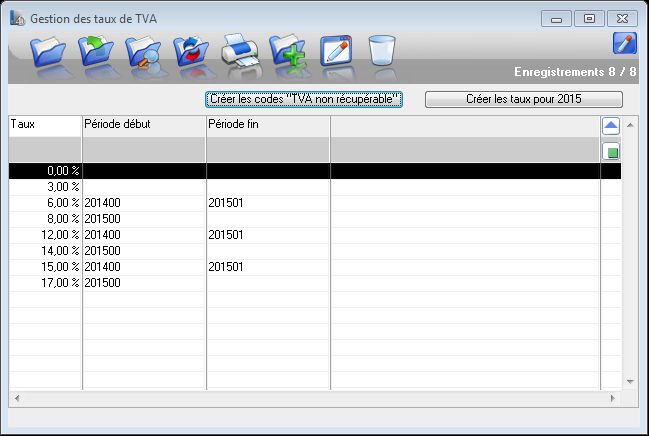The width and height of the screenshot is (649, 436).
Task: Click the filter field under 'Période fin' header
Action: pos(268,149)
